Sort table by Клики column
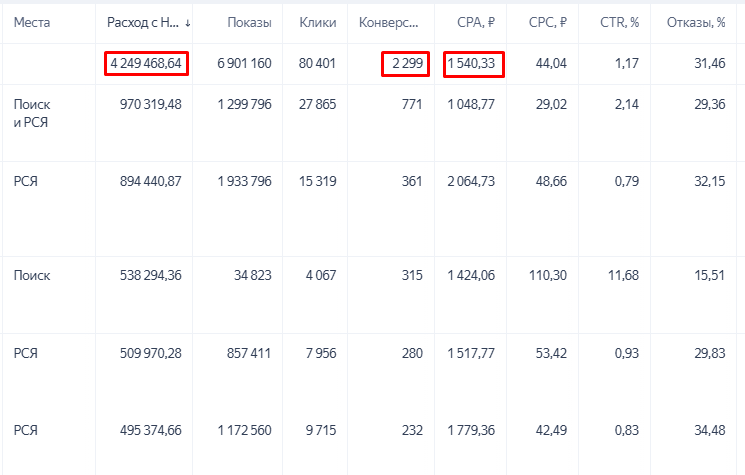Screen dimensions: 745x475 (318, 22)
